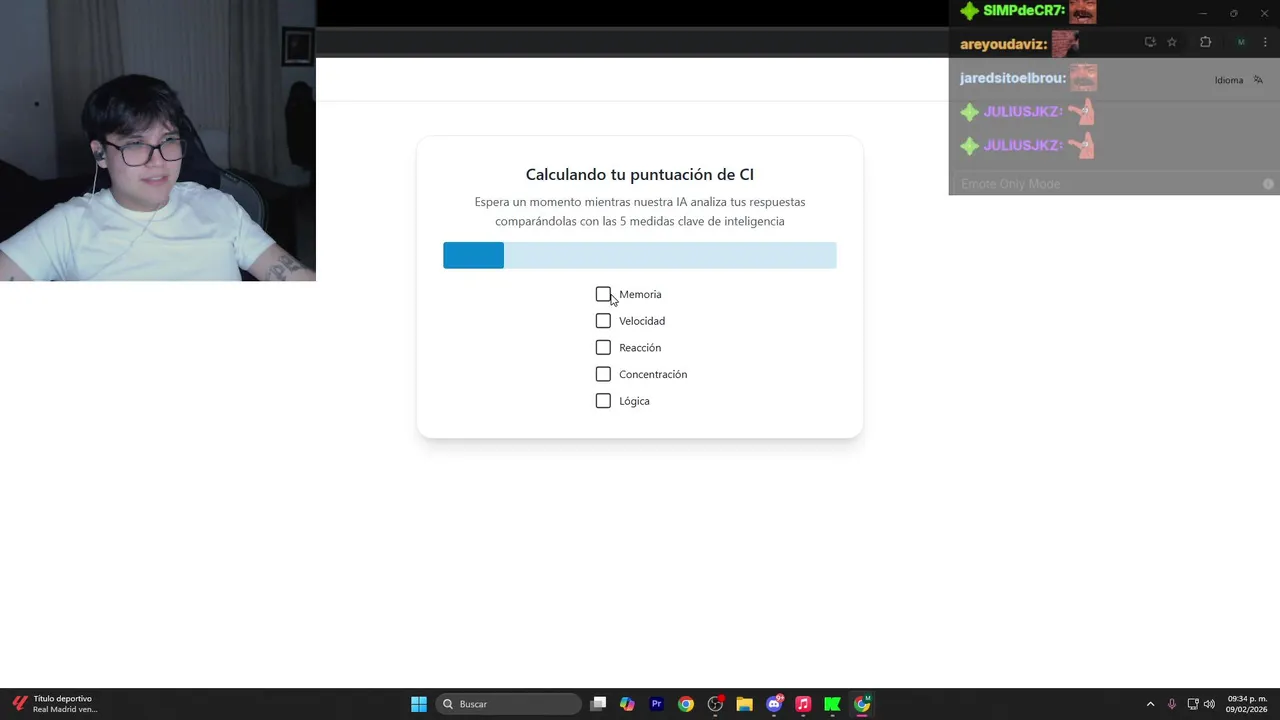Open network settings tray icon
The width and height of the screenshot is (1280, 720).
[x=1193, y=704]
